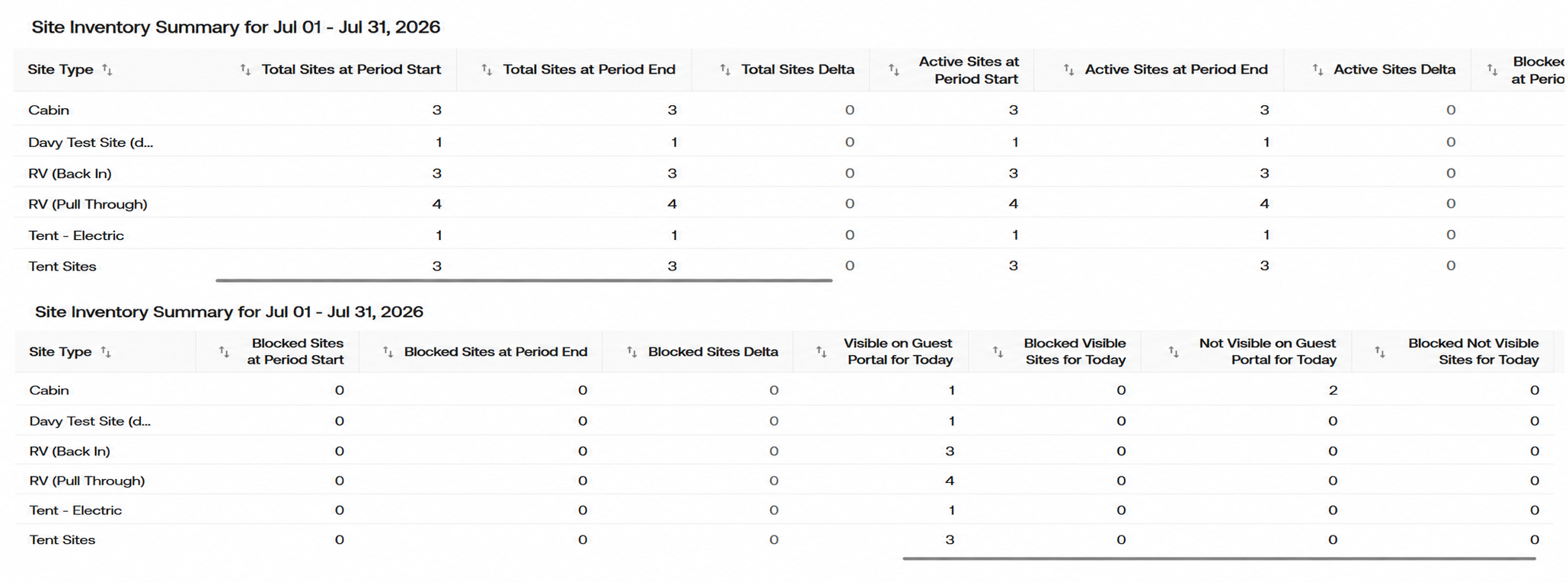
Task: Sort Blocked Not Visible Sites for Today
Action: coord(1380,352)
